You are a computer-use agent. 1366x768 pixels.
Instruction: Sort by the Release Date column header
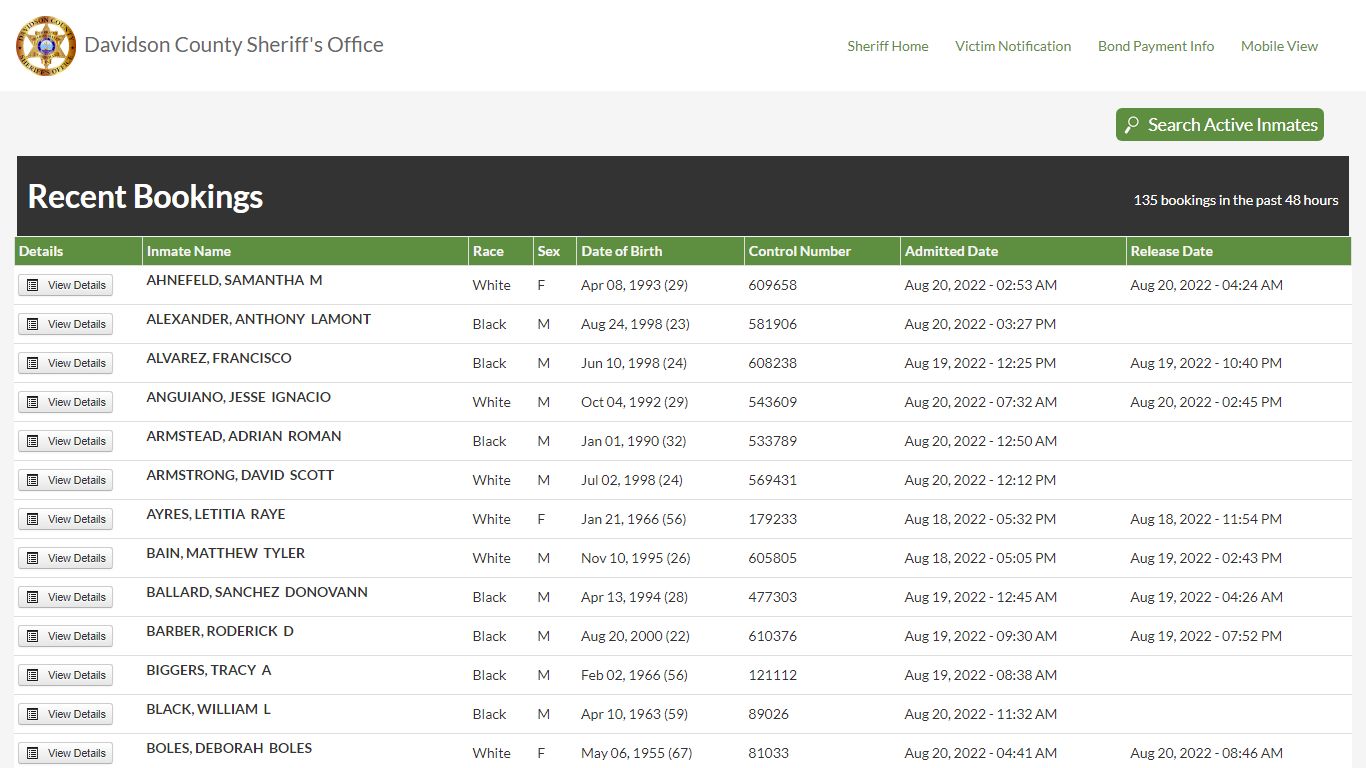(x=1238, y=251)
